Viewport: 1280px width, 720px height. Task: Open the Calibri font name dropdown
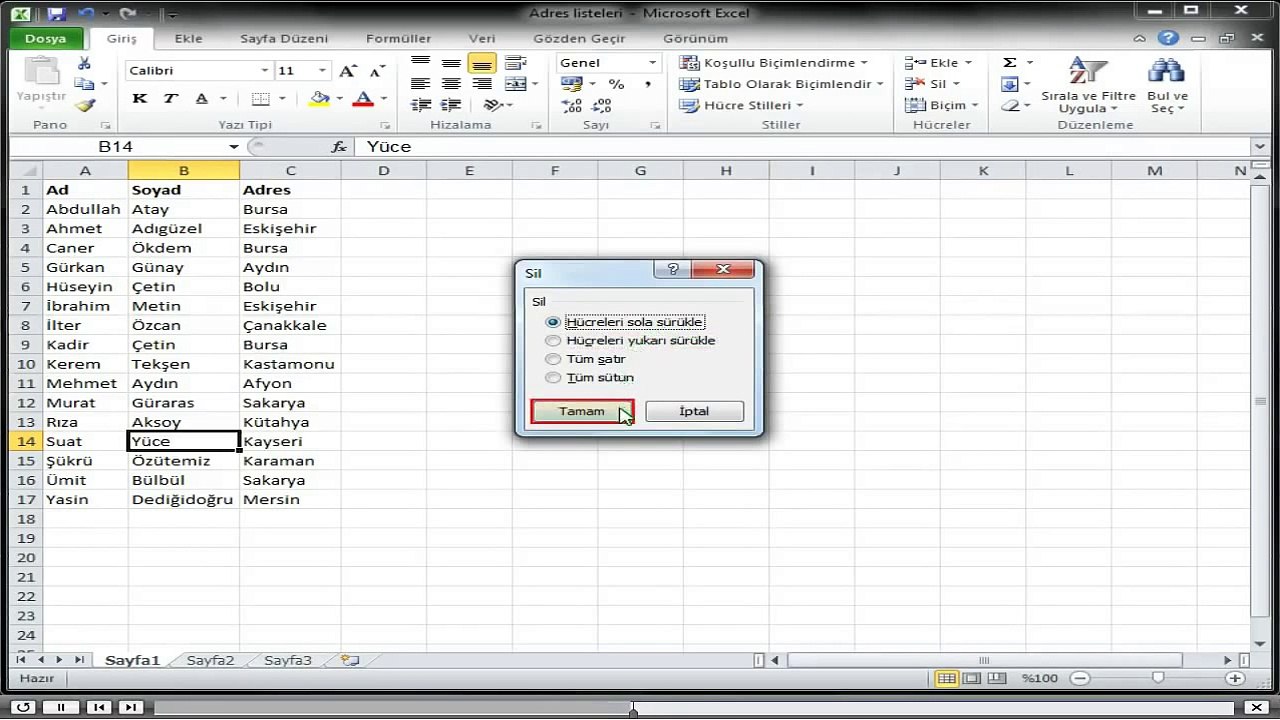tap(265, 71)
